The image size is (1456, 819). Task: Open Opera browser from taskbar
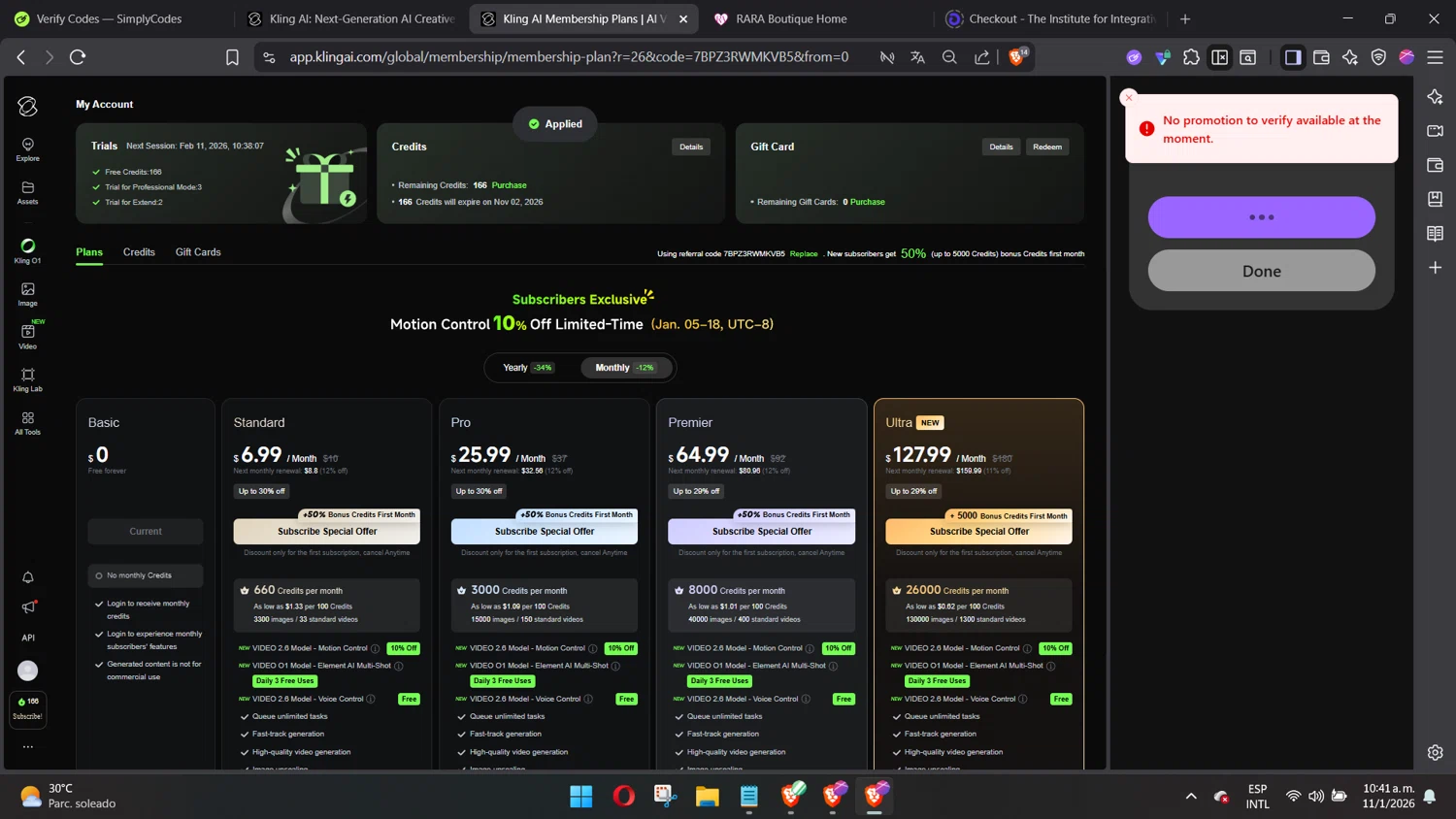[x=623, y=797]
